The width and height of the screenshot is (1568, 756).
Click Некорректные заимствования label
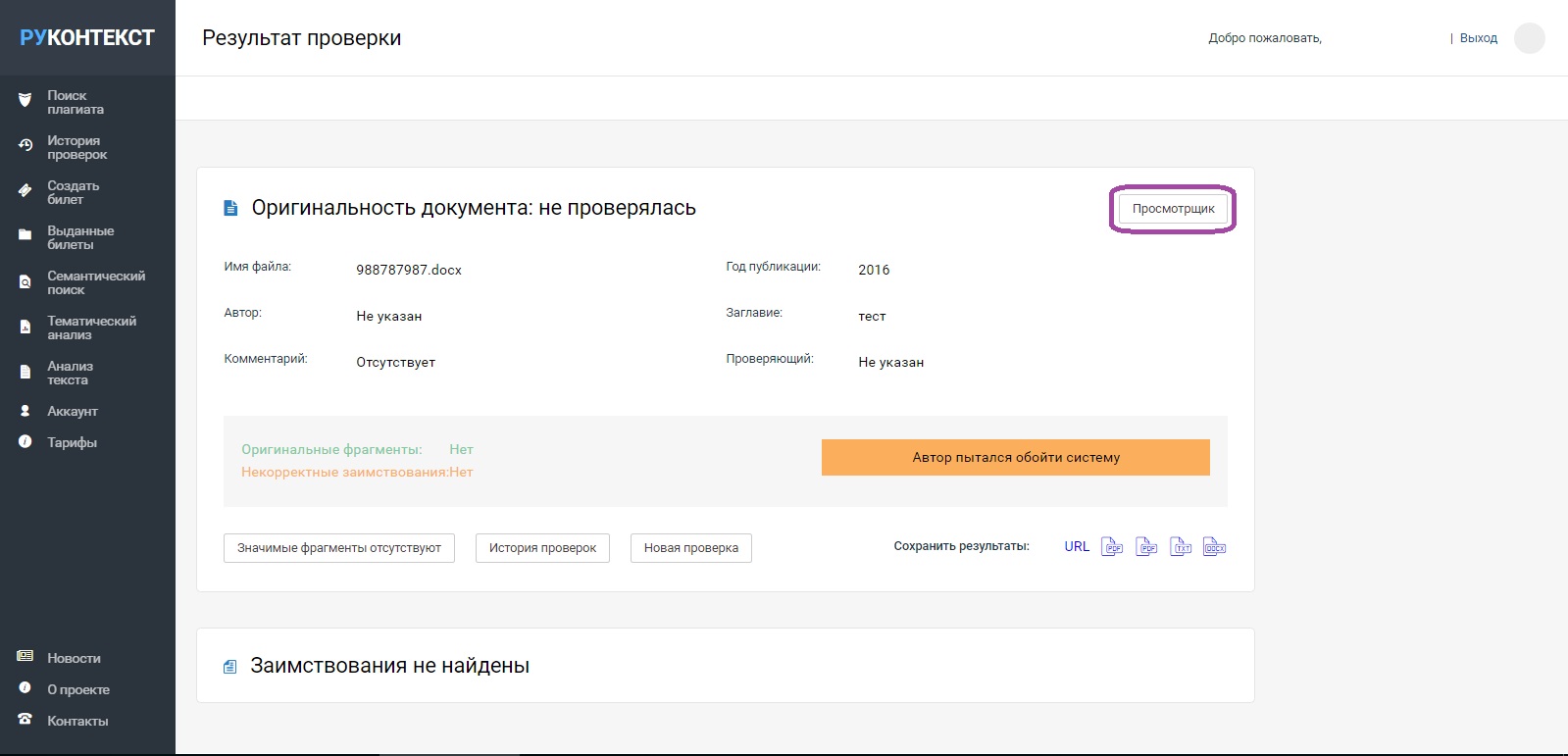tap(345, 472)
